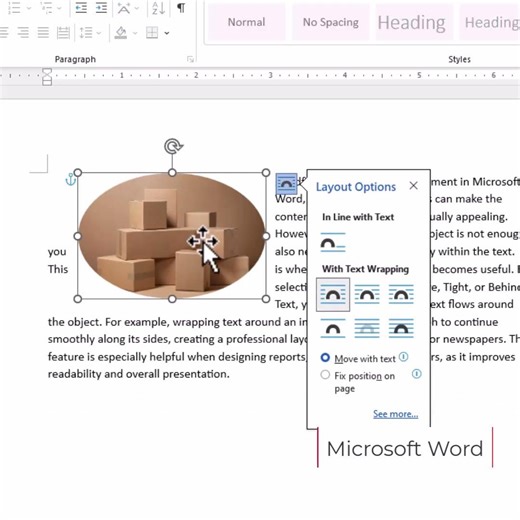Apply the No Spacing style
The image size is (520, 520).
coord(331,22)
